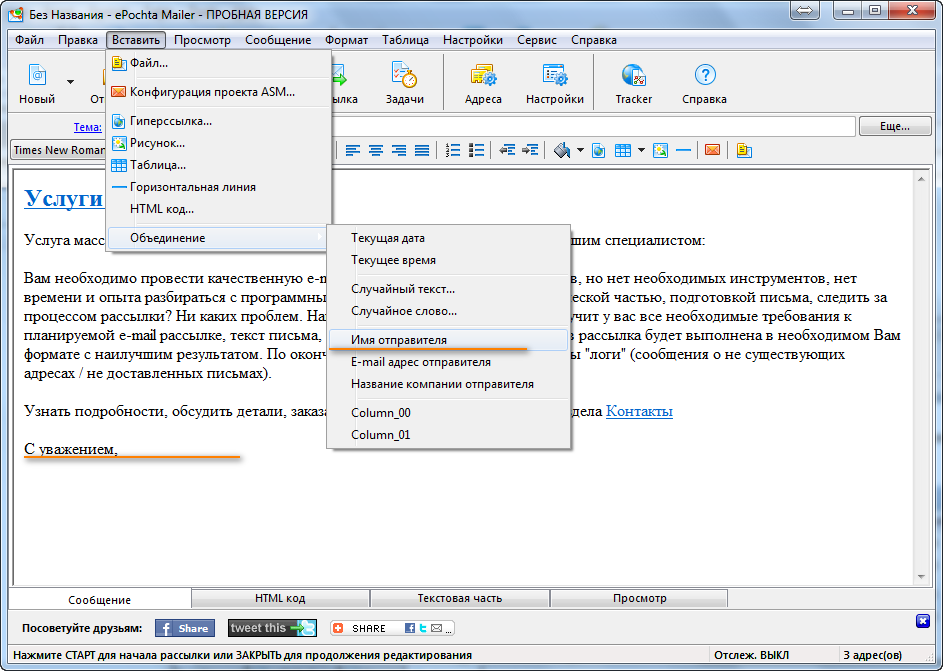Follow the Контакты hyperlink in the message

coord(639,412)
